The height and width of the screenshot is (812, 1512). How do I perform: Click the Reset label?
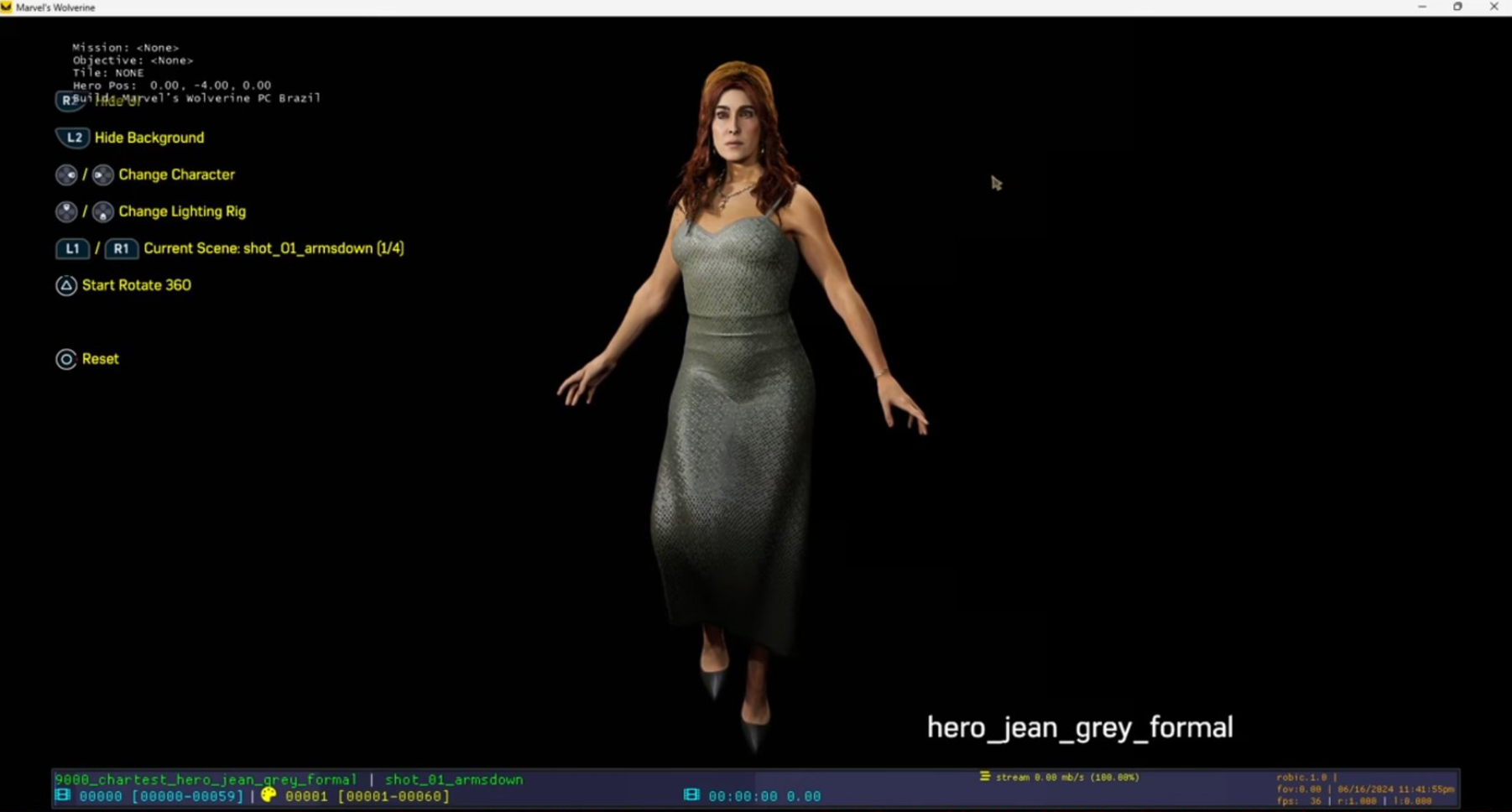[x=101, y=359]
